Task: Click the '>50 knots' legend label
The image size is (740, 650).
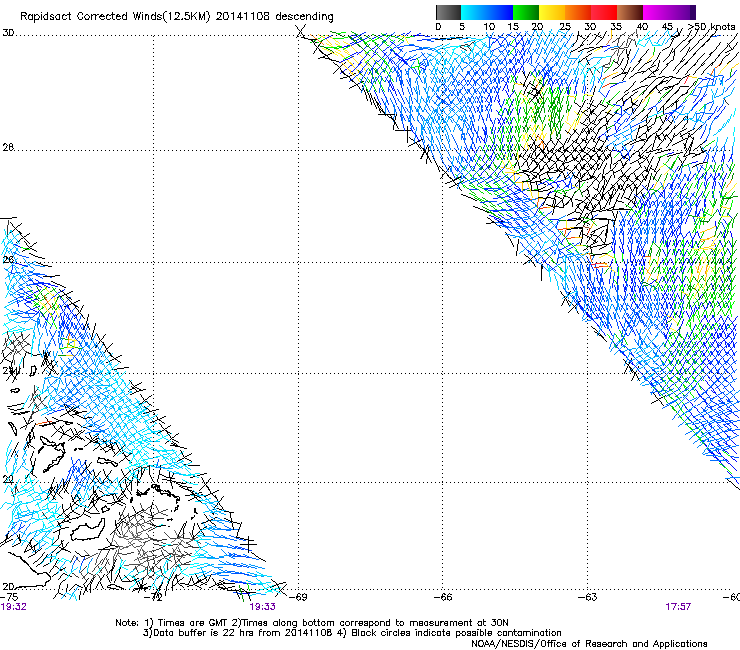Action: (711, 27)
